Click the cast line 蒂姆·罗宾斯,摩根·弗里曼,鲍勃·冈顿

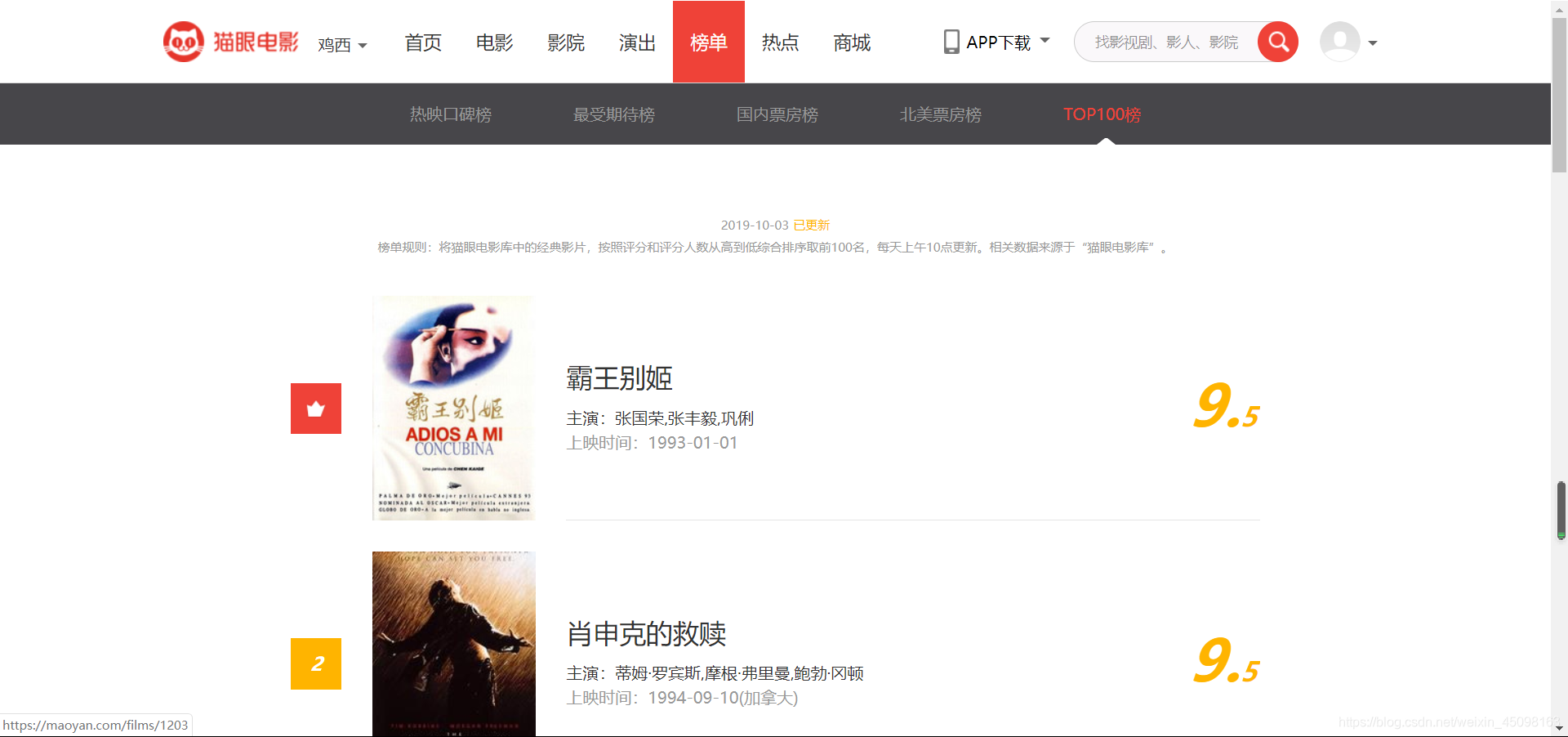(739, 673)
